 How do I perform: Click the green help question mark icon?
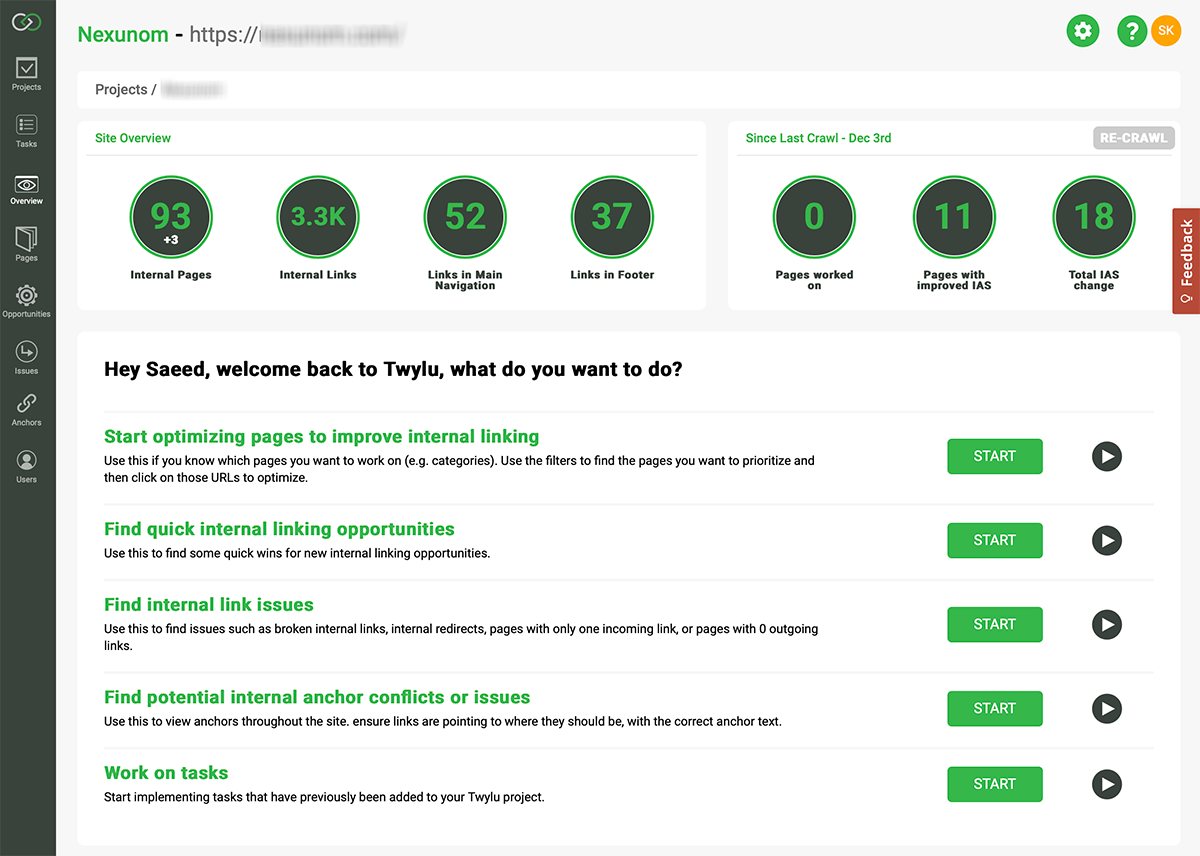click(1132, 31)
